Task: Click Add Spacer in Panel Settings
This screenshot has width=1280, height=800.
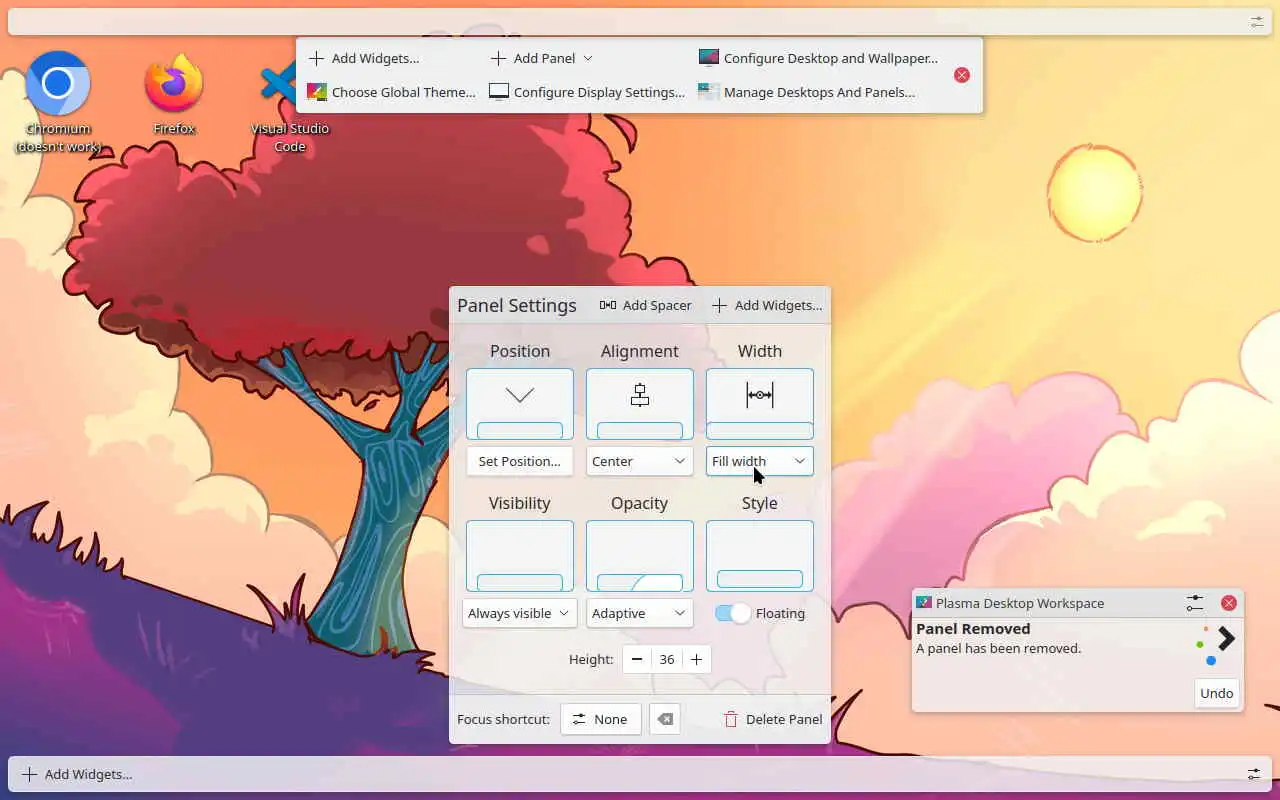Action: pos(646,305)
